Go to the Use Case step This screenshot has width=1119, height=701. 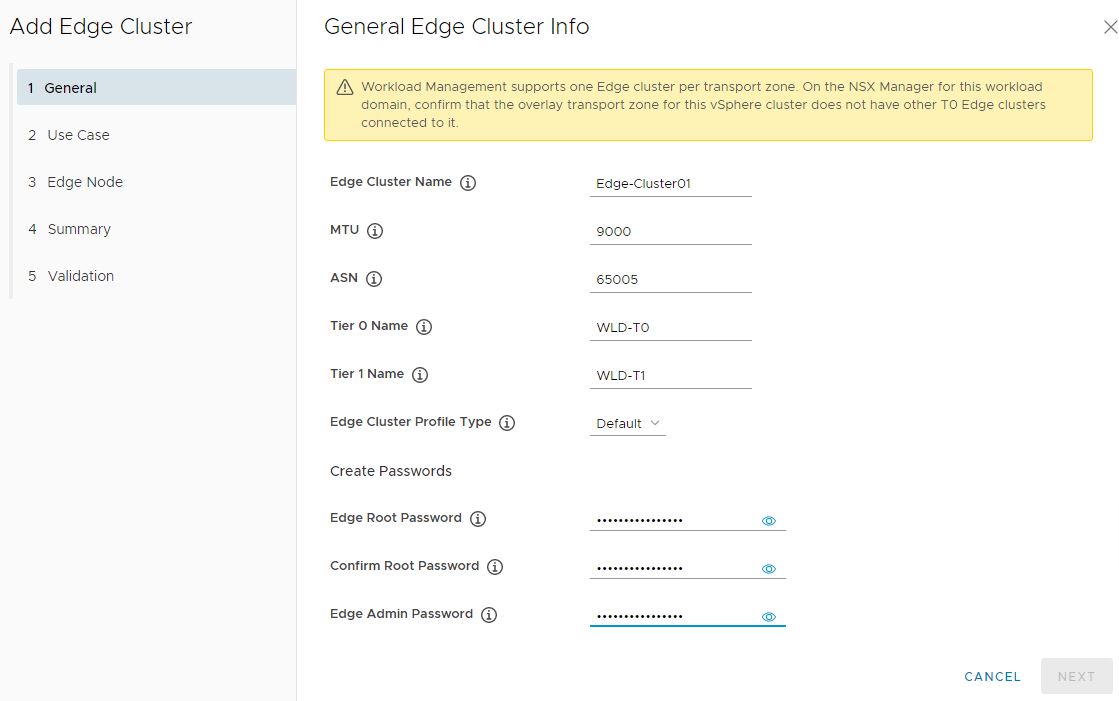click(x=78, y=135)
